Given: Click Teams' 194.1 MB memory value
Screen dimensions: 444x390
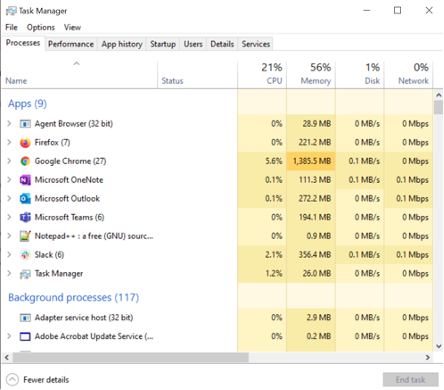Looking at the screenshot, I should click(315, 217).
